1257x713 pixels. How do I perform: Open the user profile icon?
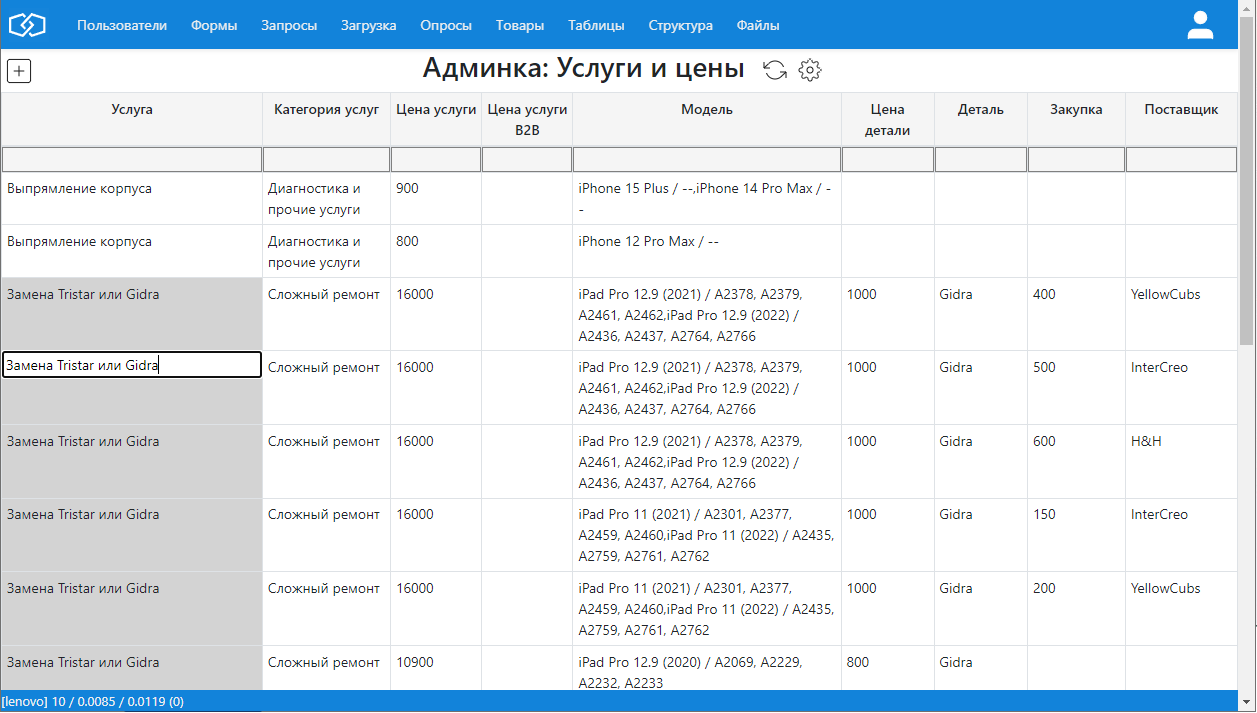[x=1200, y=25]
